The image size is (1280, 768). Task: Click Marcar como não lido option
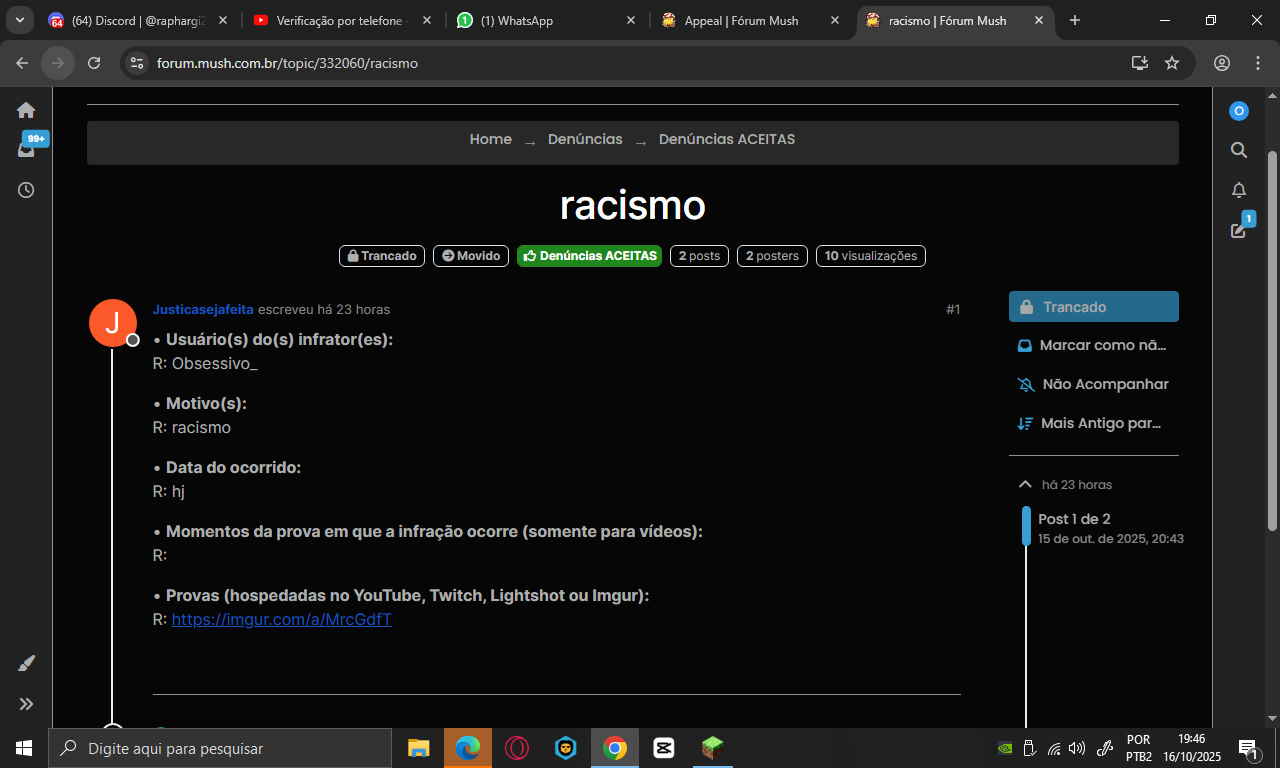pos(1094,346)
